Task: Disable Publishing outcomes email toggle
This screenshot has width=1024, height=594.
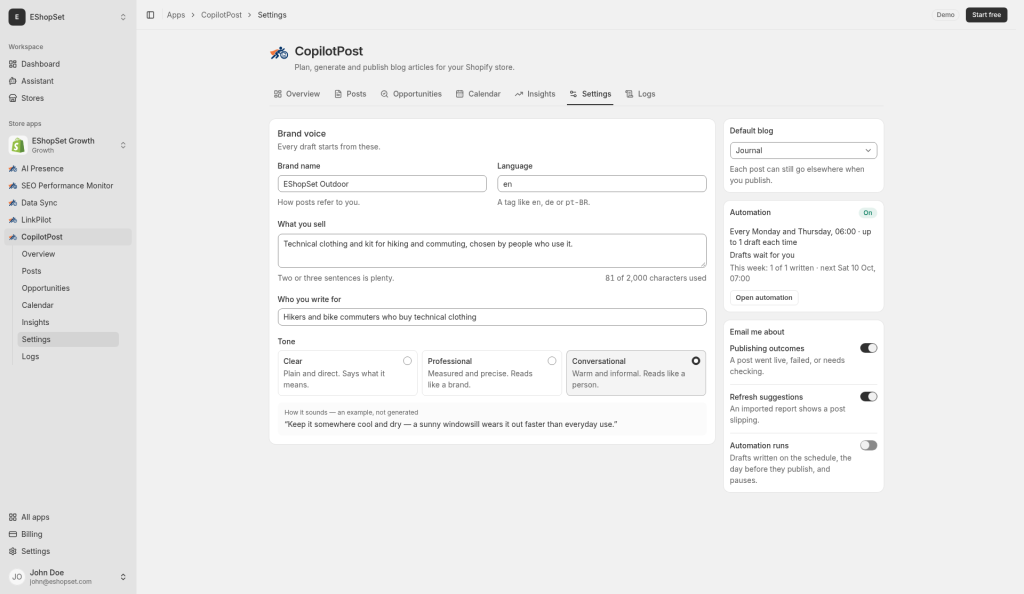Action: point(869,348)
